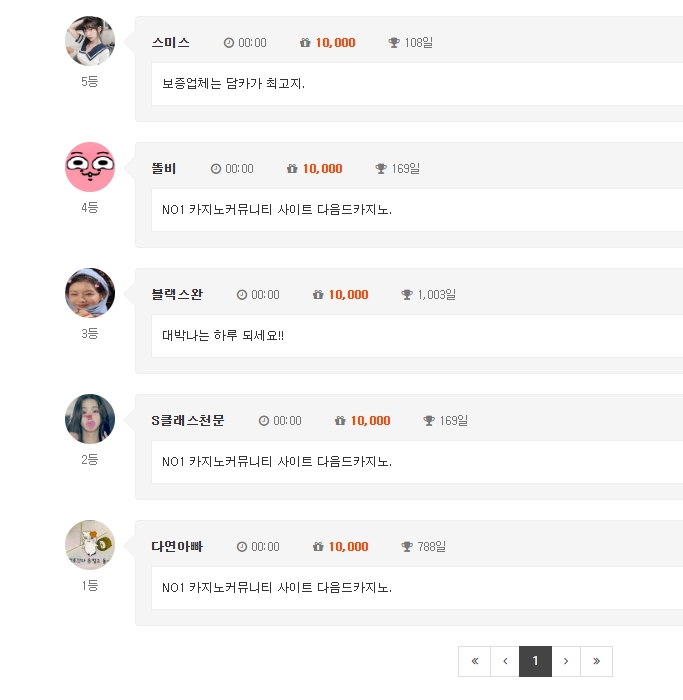
Task: Click the clock icon beside 스미스
Action: 229,43
